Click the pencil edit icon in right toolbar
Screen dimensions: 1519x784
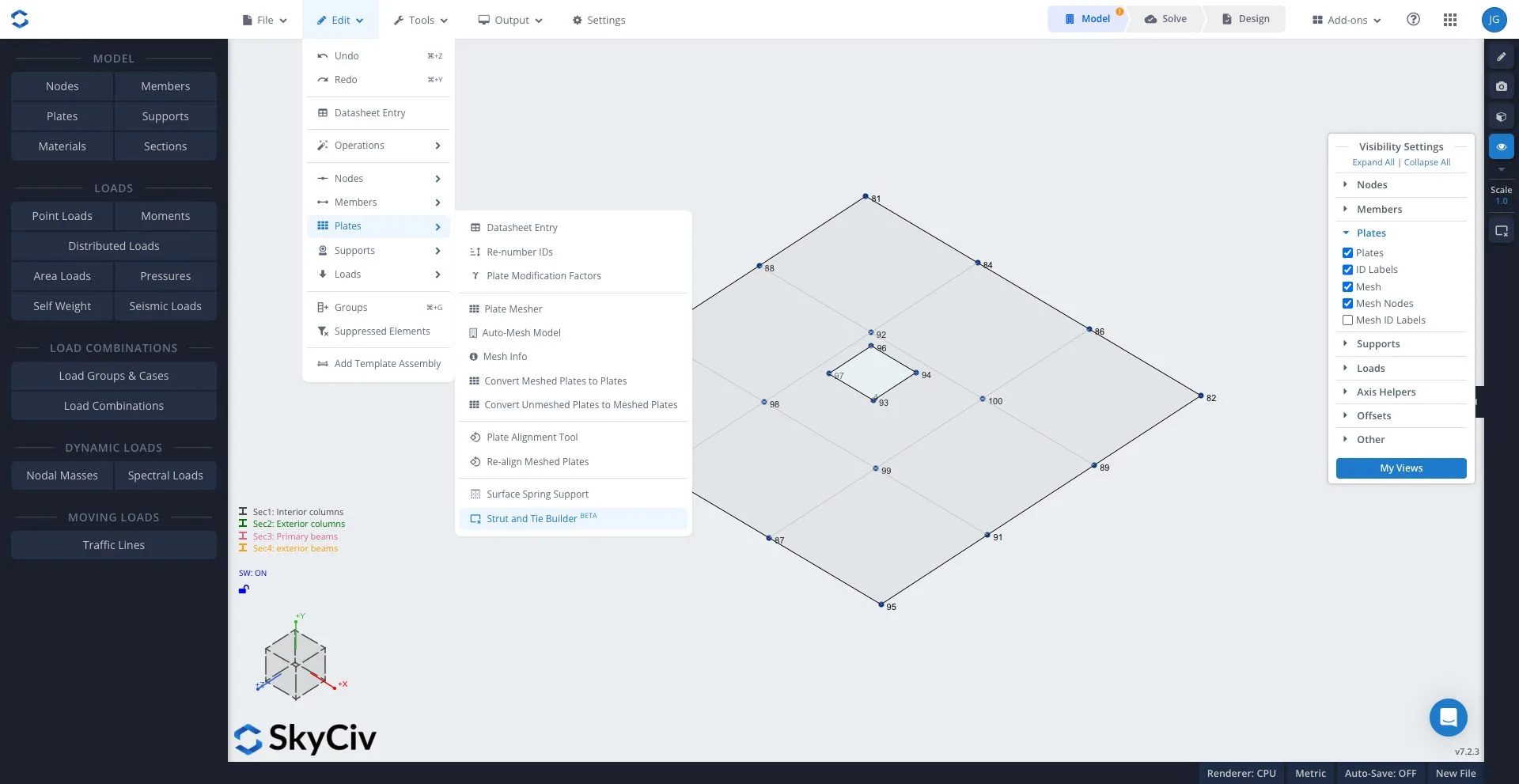1501,57
